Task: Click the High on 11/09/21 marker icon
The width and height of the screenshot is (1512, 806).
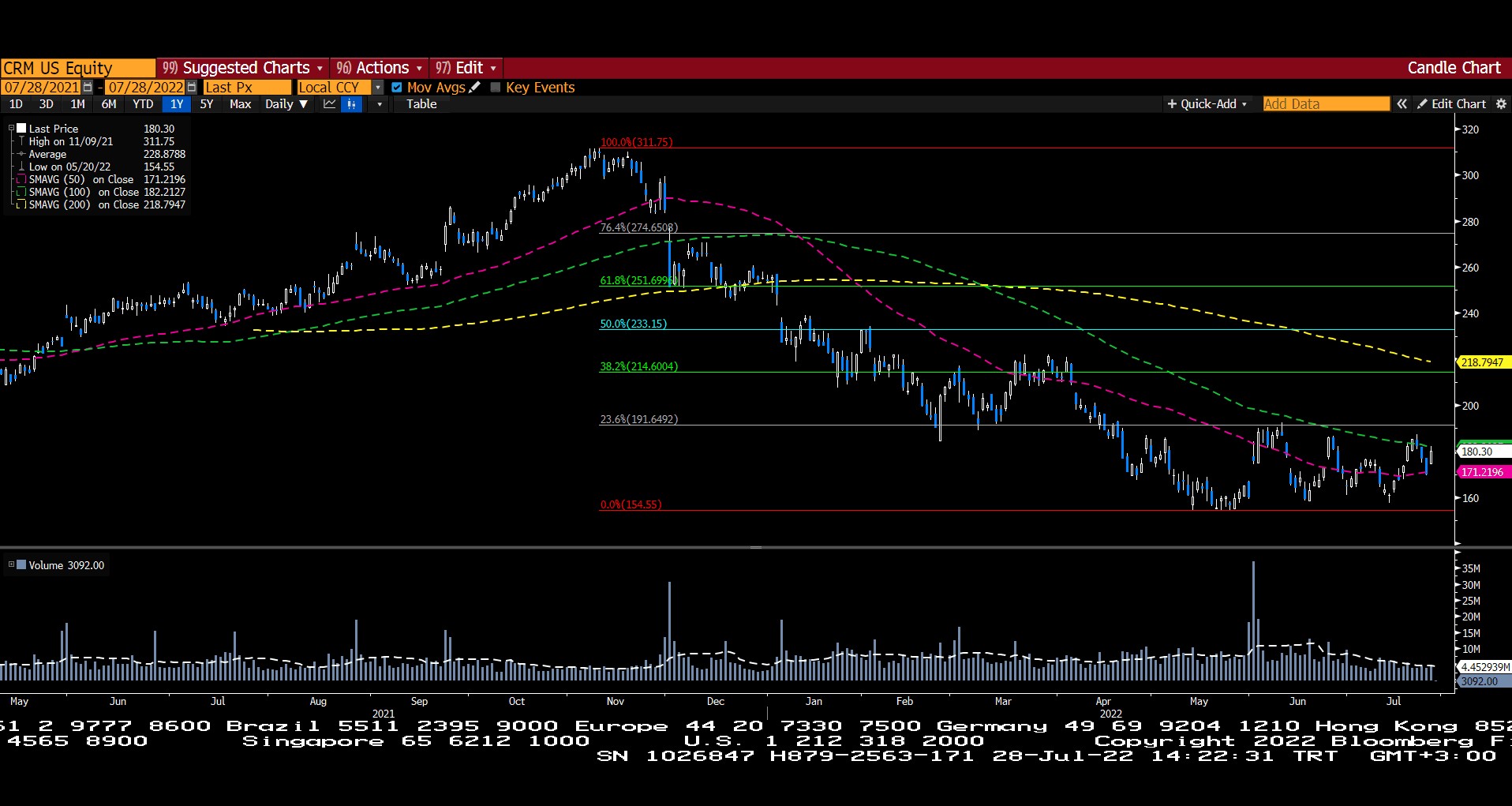Action: point(22,141)
